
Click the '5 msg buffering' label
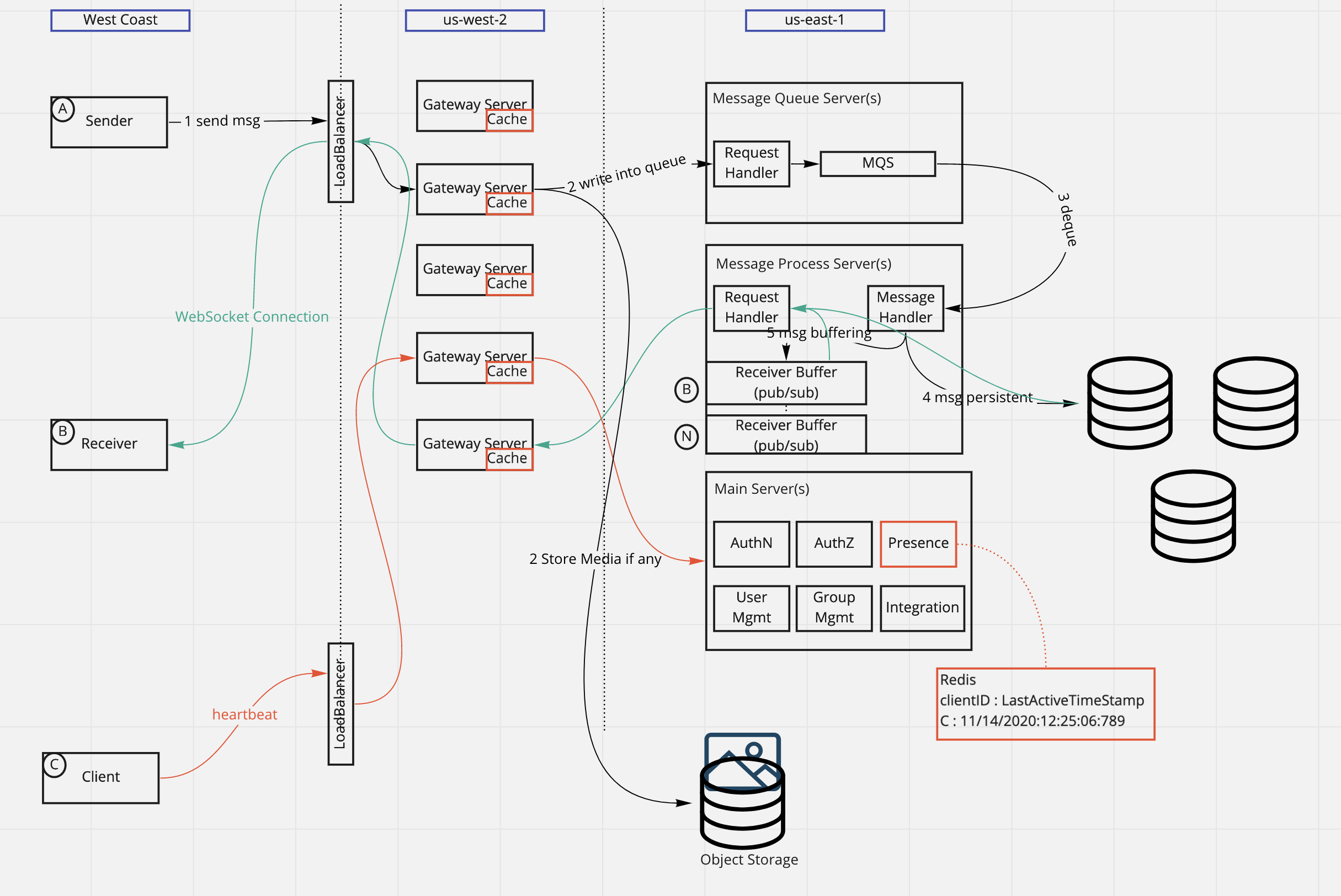[818, 333]
